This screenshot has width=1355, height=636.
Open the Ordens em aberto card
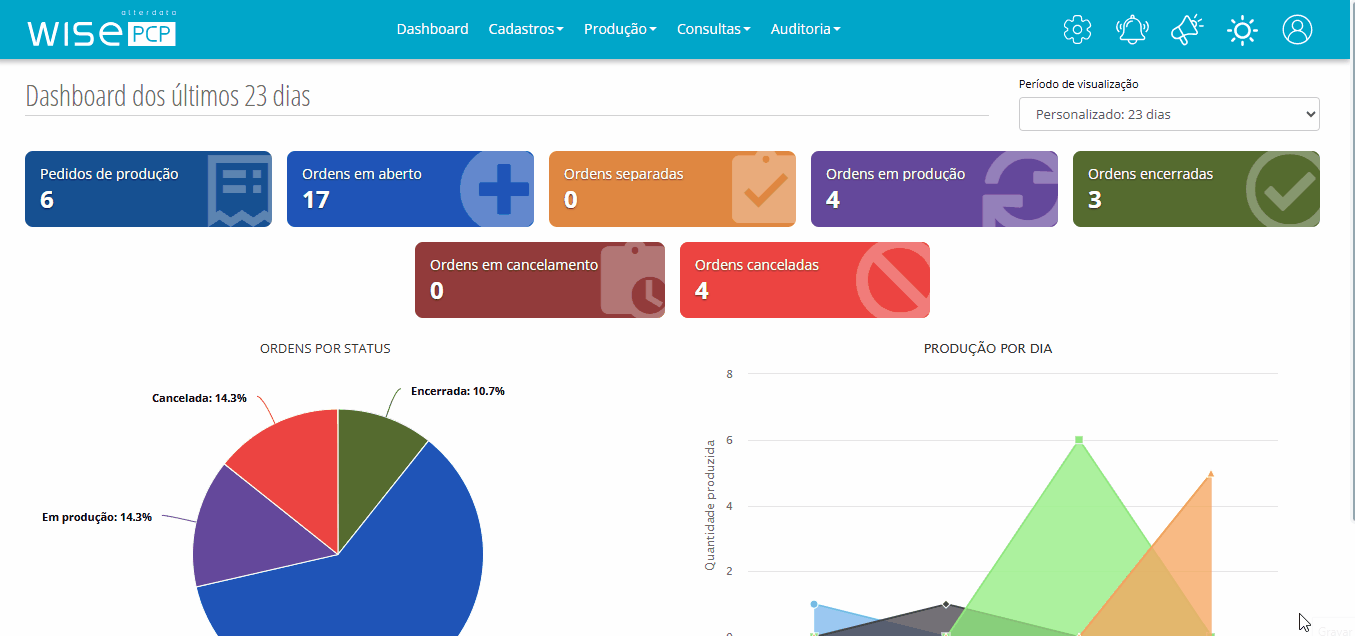click(410, 189)
